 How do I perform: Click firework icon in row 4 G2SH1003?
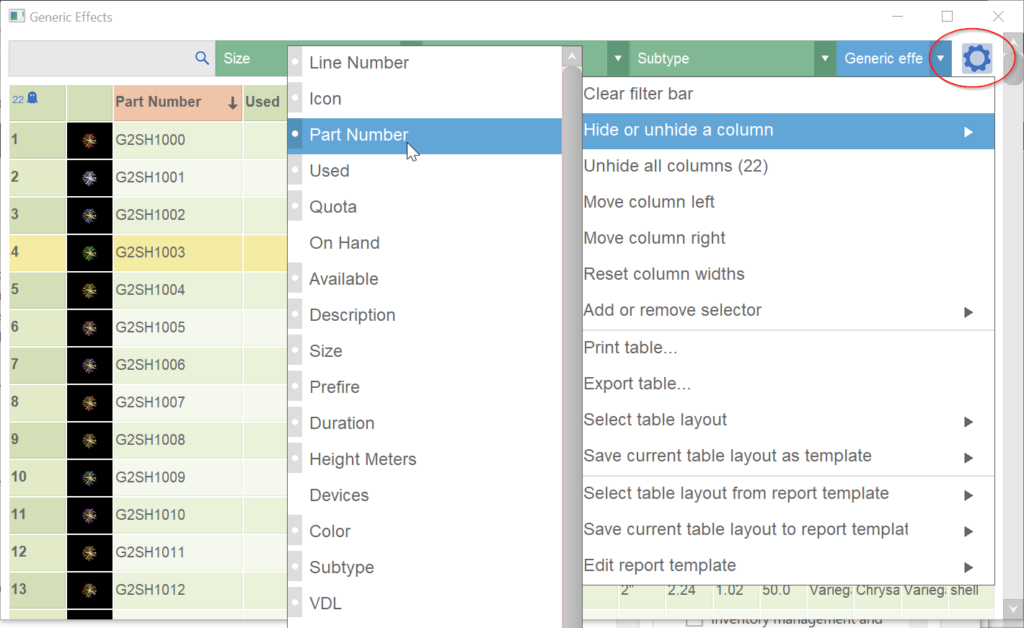(x=90, y=252)
